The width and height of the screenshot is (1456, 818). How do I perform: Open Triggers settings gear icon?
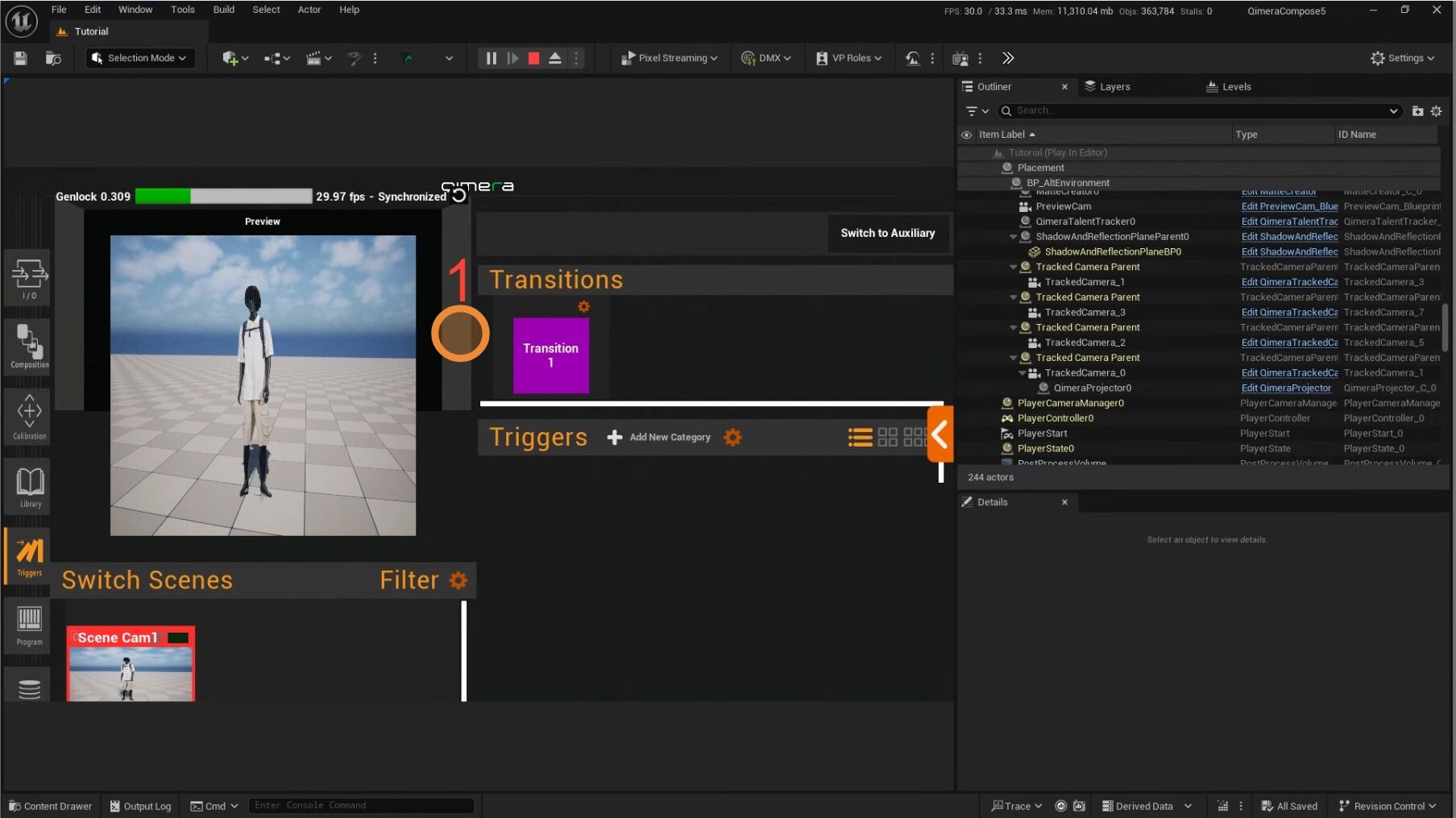pos(732,438)
